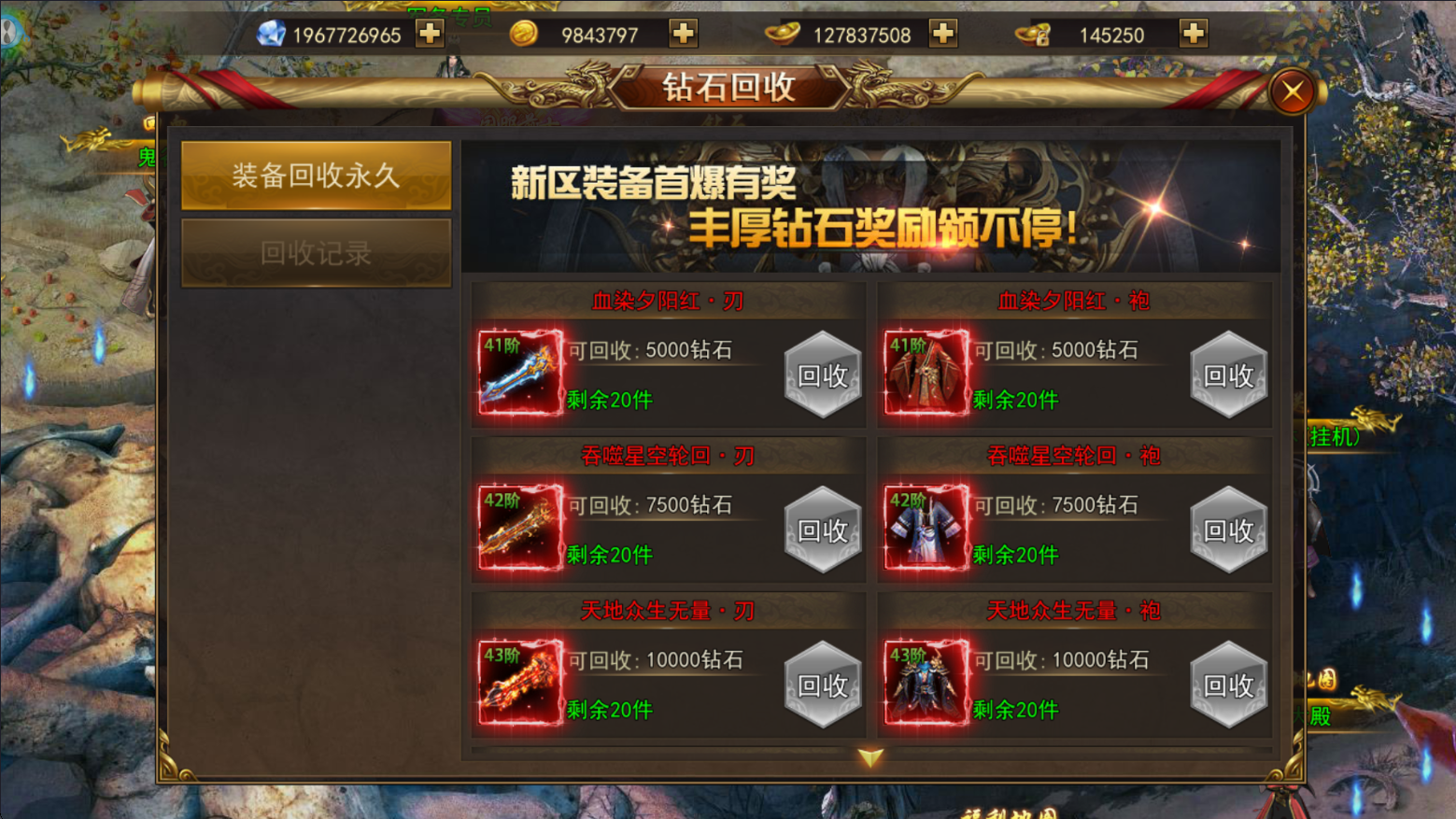Recycle 天地众生无量·袍 with 回收 button
Viewport: 1456px width, 819px height.
coord(1229,685)
